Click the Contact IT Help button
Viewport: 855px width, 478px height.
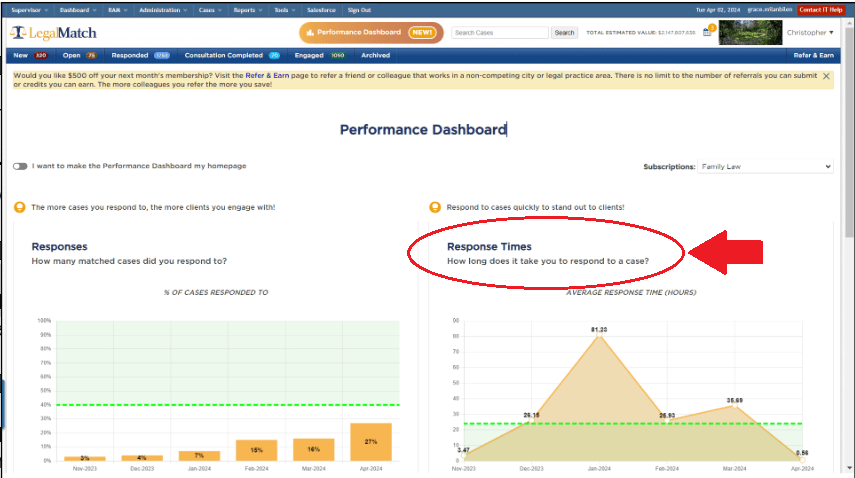[x=821, y=9]
